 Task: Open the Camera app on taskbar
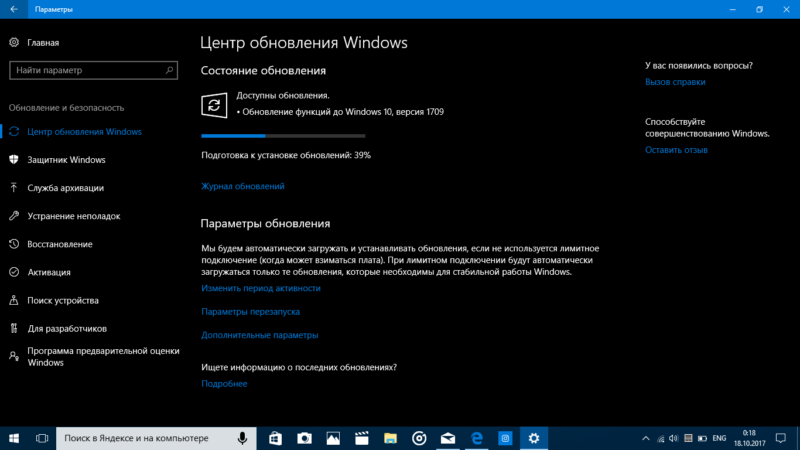pos(304,438)
